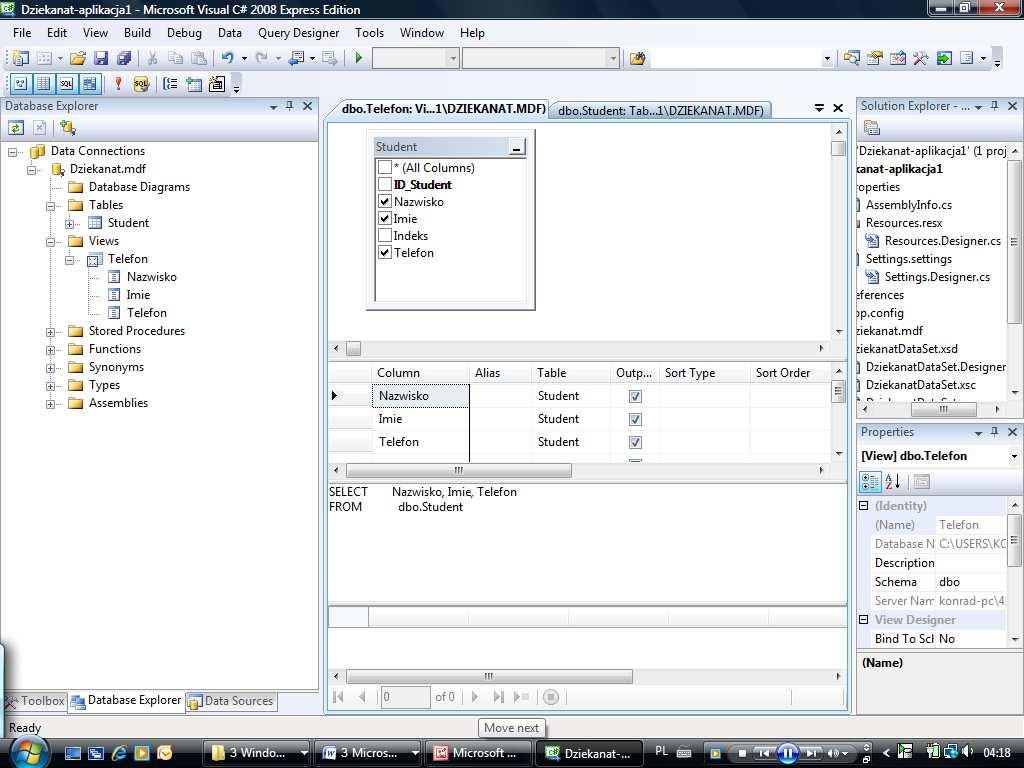Switch Properties to Categorized view
The image size is (1024, 768).
point(871,482)
